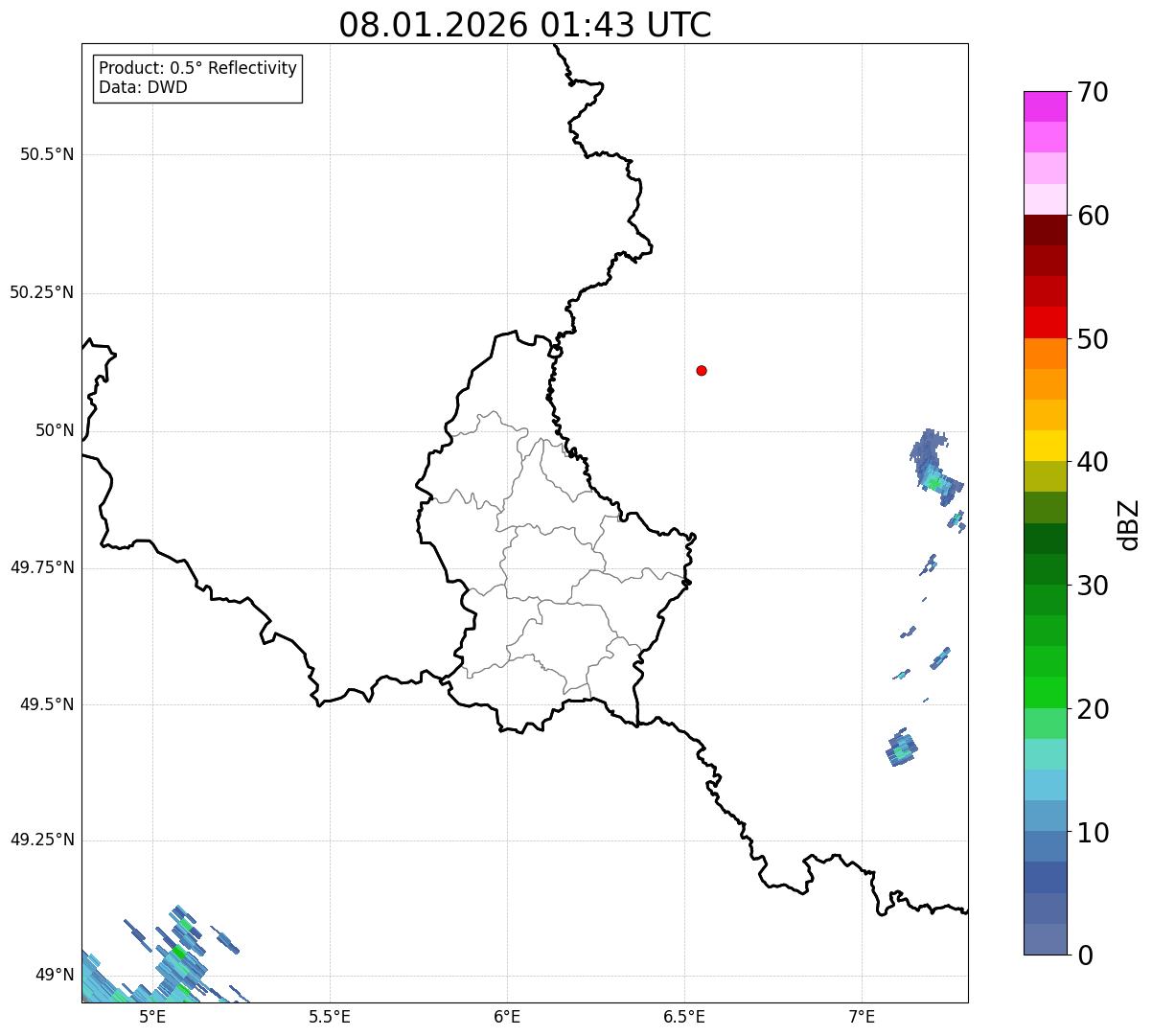The width and height of the screenshot is (1152, 1036).
Task: Click the '5°E' longitude label
Action: tap(152, 1018)
